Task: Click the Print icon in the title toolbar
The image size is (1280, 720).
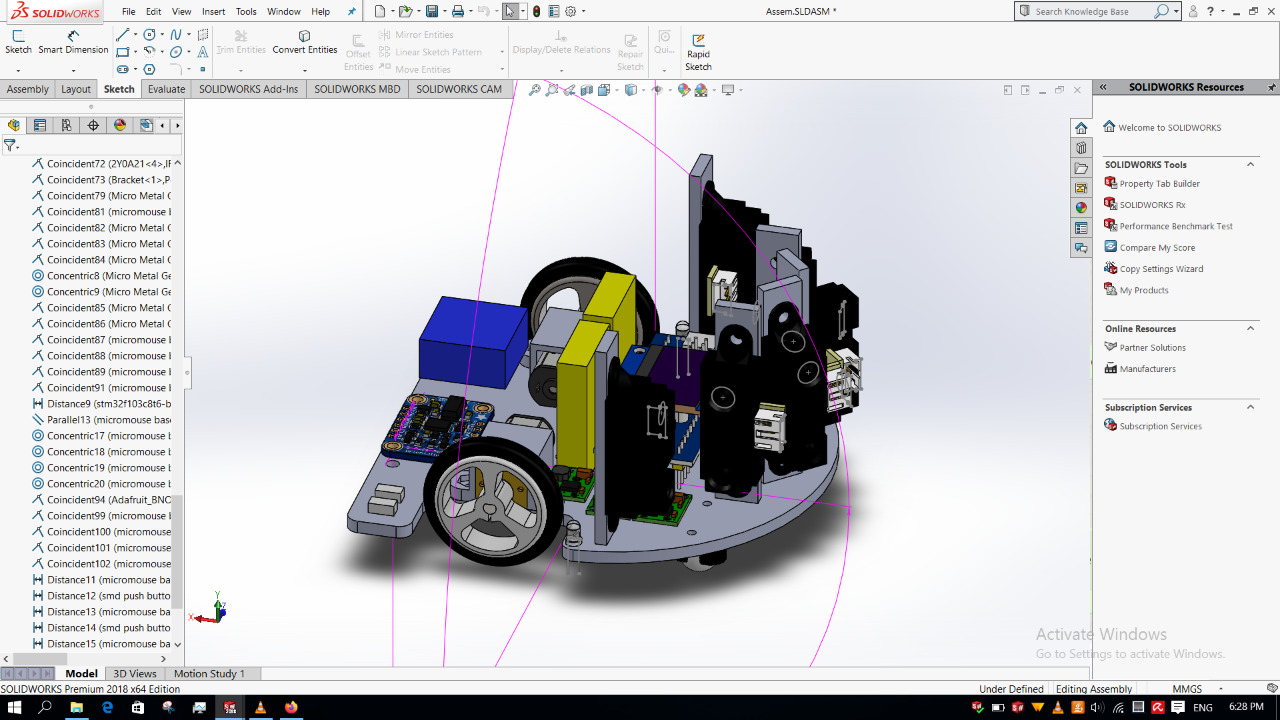Action: click(x=457, y=11)
